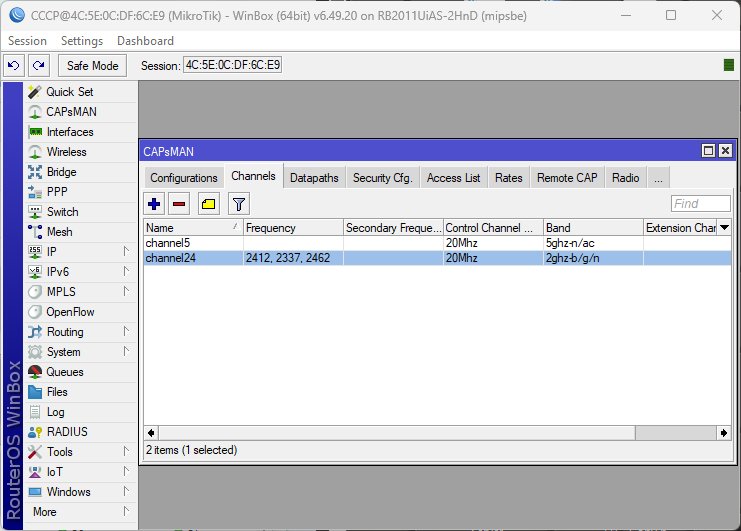Click the green status indicator icon
Viewport: 741px width, 531px height.
coord(729,65)
